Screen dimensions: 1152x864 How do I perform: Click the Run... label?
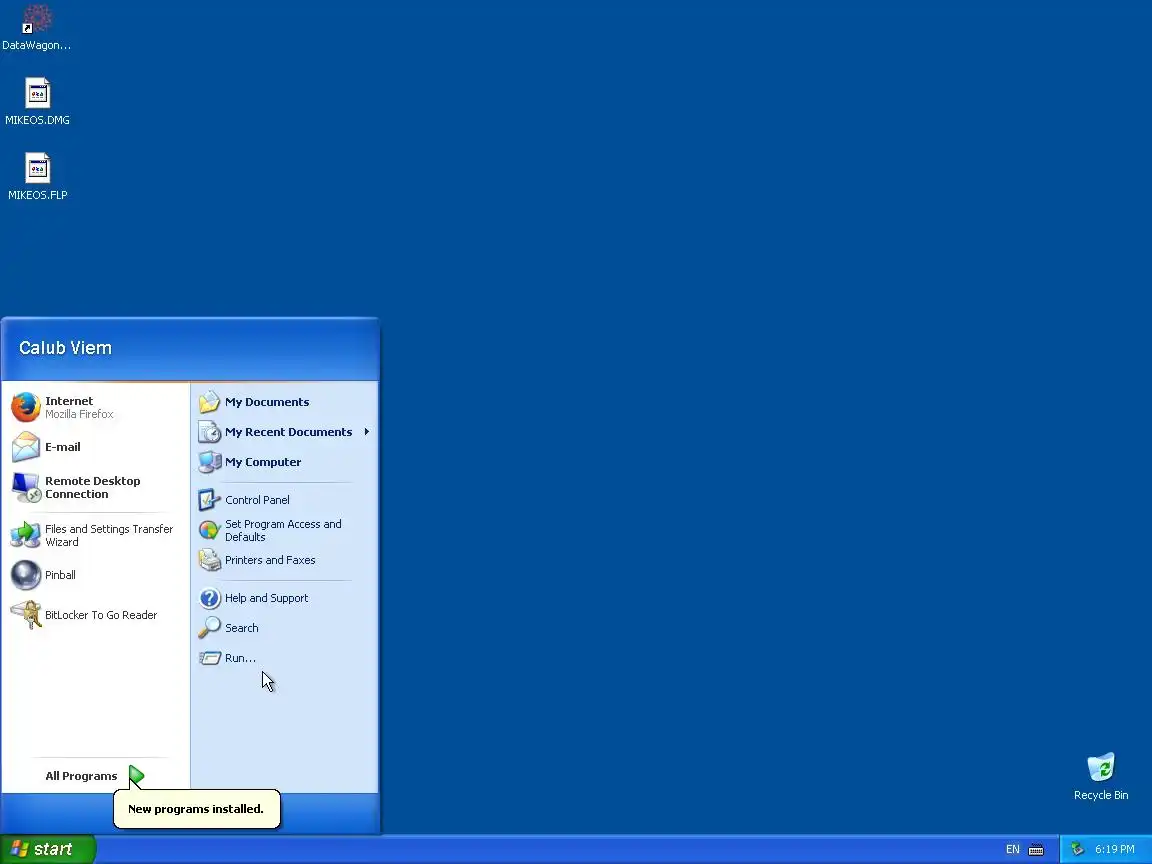click(x=240, y=658)
